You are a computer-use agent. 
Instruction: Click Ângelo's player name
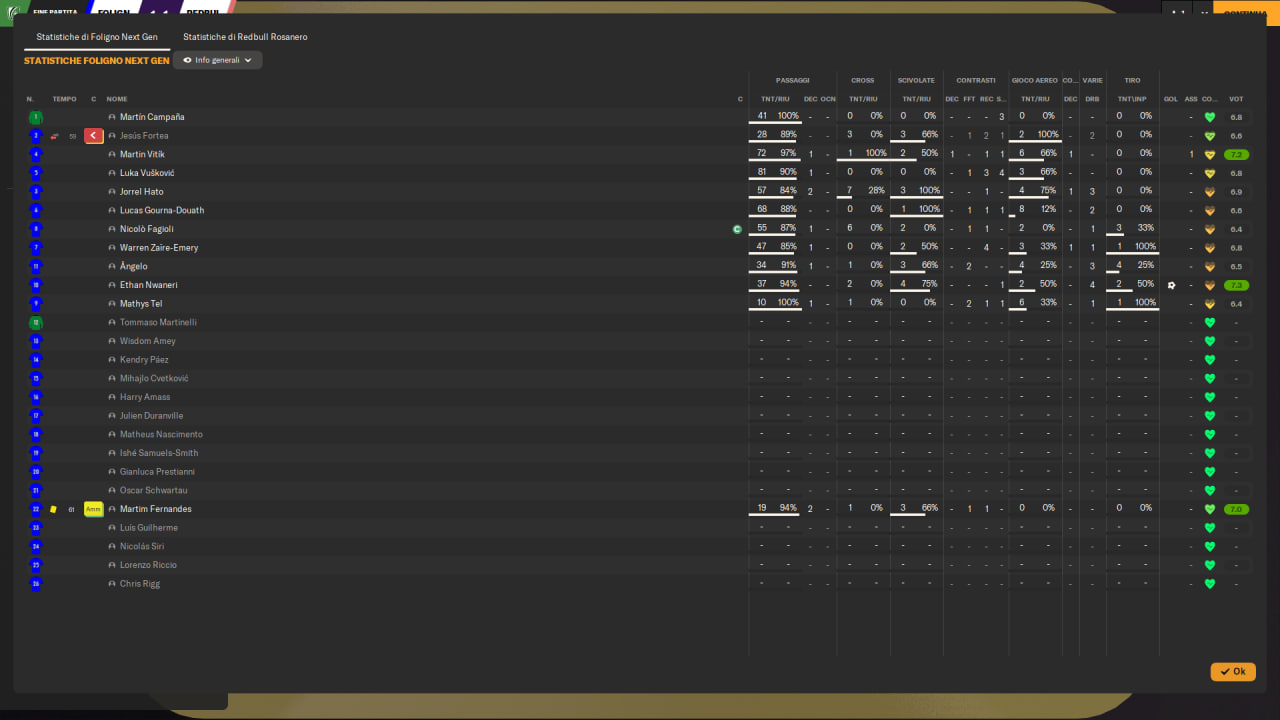click(133, 267)
